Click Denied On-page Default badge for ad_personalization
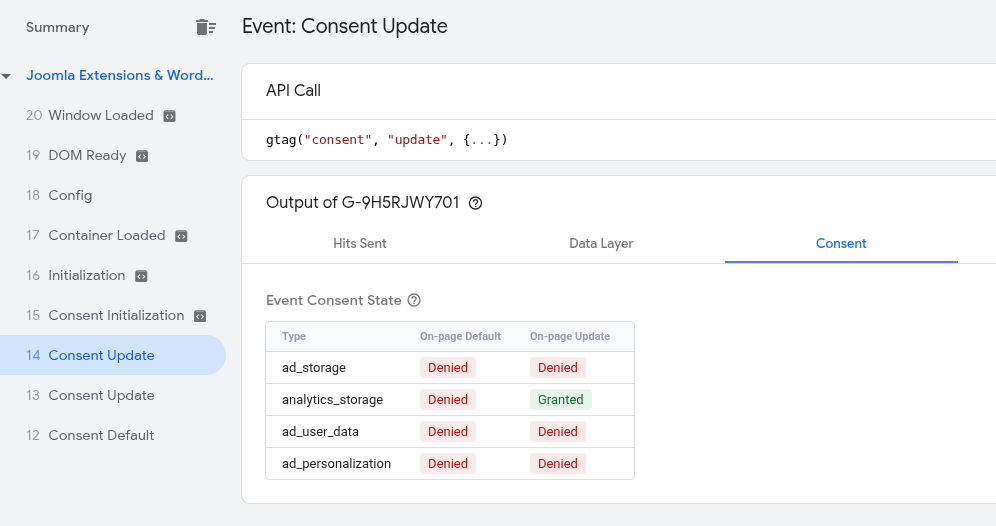The width and height of the screenshot is (996, 526). pos(448,464)
